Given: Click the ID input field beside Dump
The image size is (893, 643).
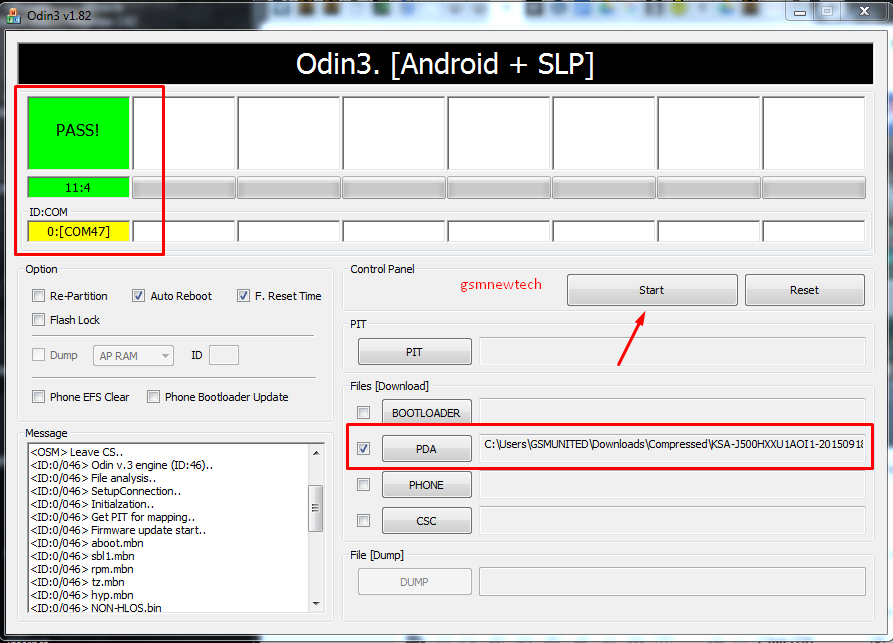Looking at the screenshot, I should [224, 355].
